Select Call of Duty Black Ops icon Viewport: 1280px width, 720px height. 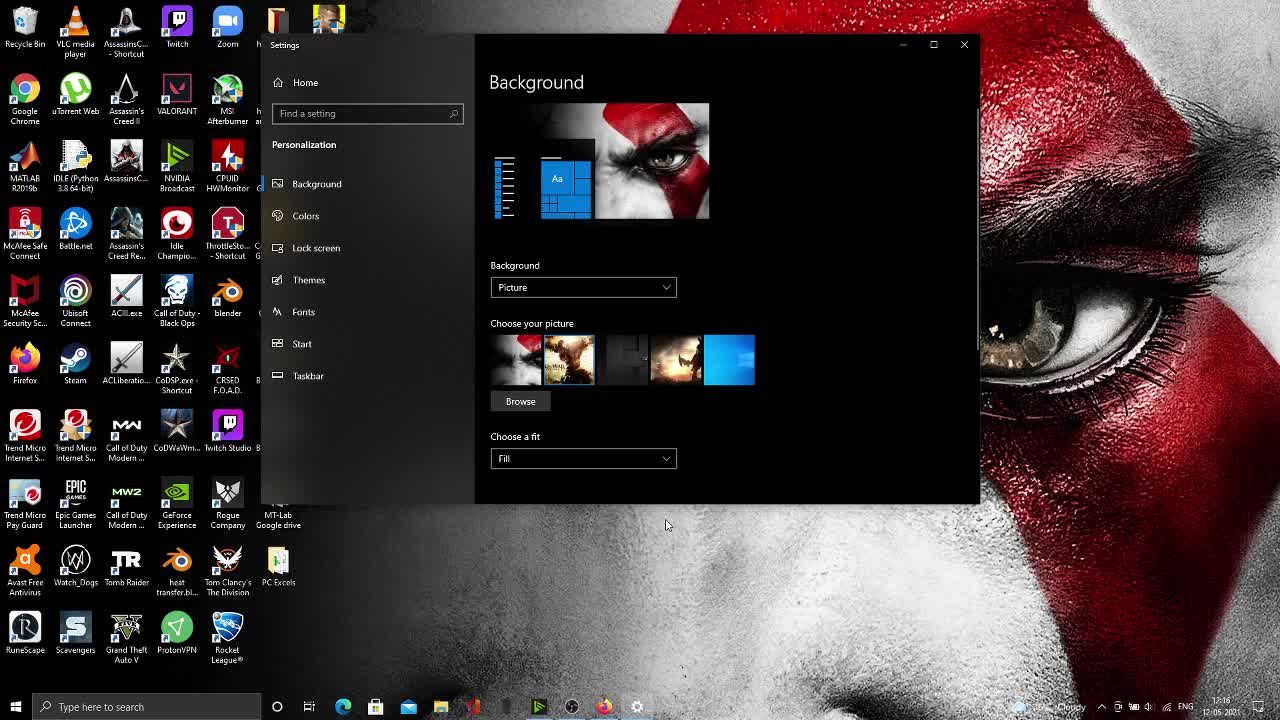pos(177,302)
